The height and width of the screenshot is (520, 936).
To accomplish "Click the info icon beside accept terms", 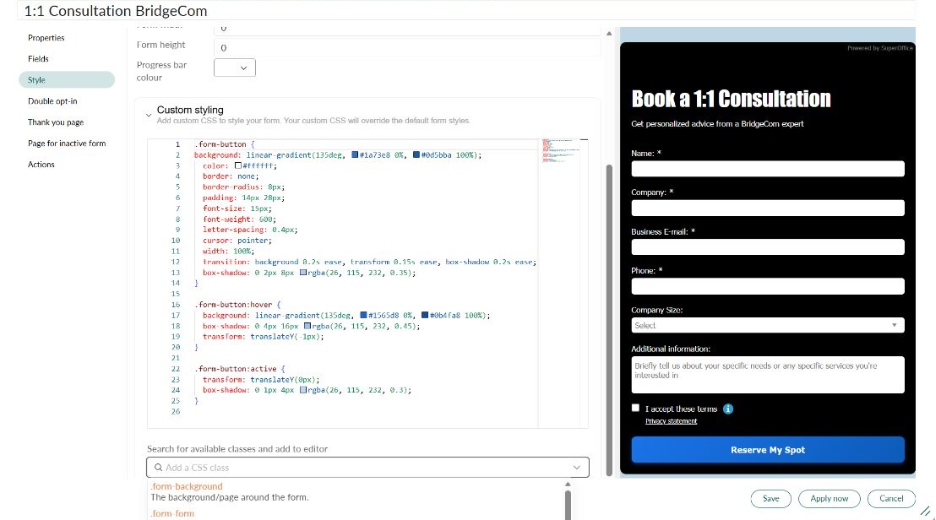I will point(728,409).
